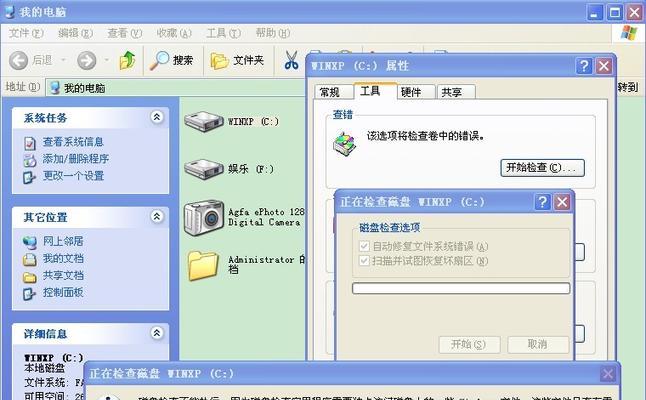The image size is (646, 400).
Task: Toggle 自动修复文件系统错误 checkbox
Action: (364, 246)
